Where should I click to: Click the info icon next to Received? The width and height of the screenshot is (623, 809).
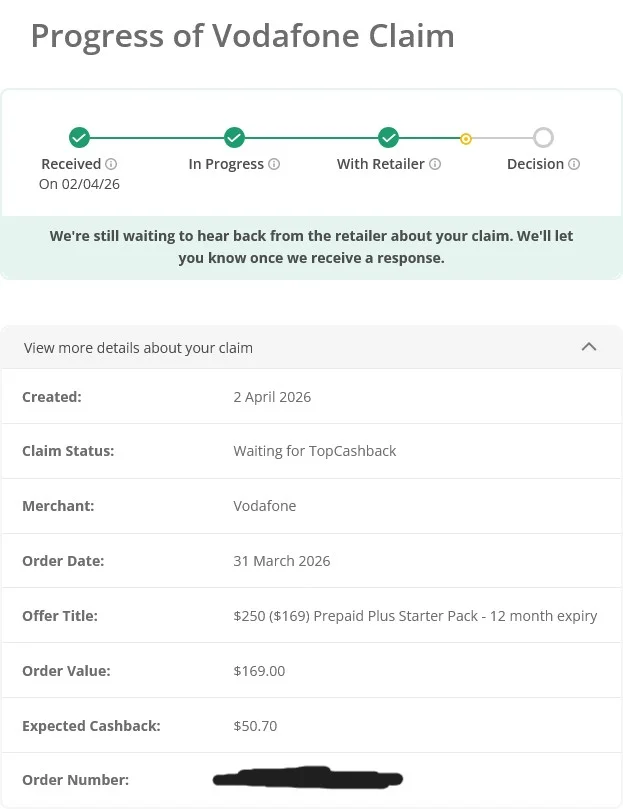click(111, 164)
